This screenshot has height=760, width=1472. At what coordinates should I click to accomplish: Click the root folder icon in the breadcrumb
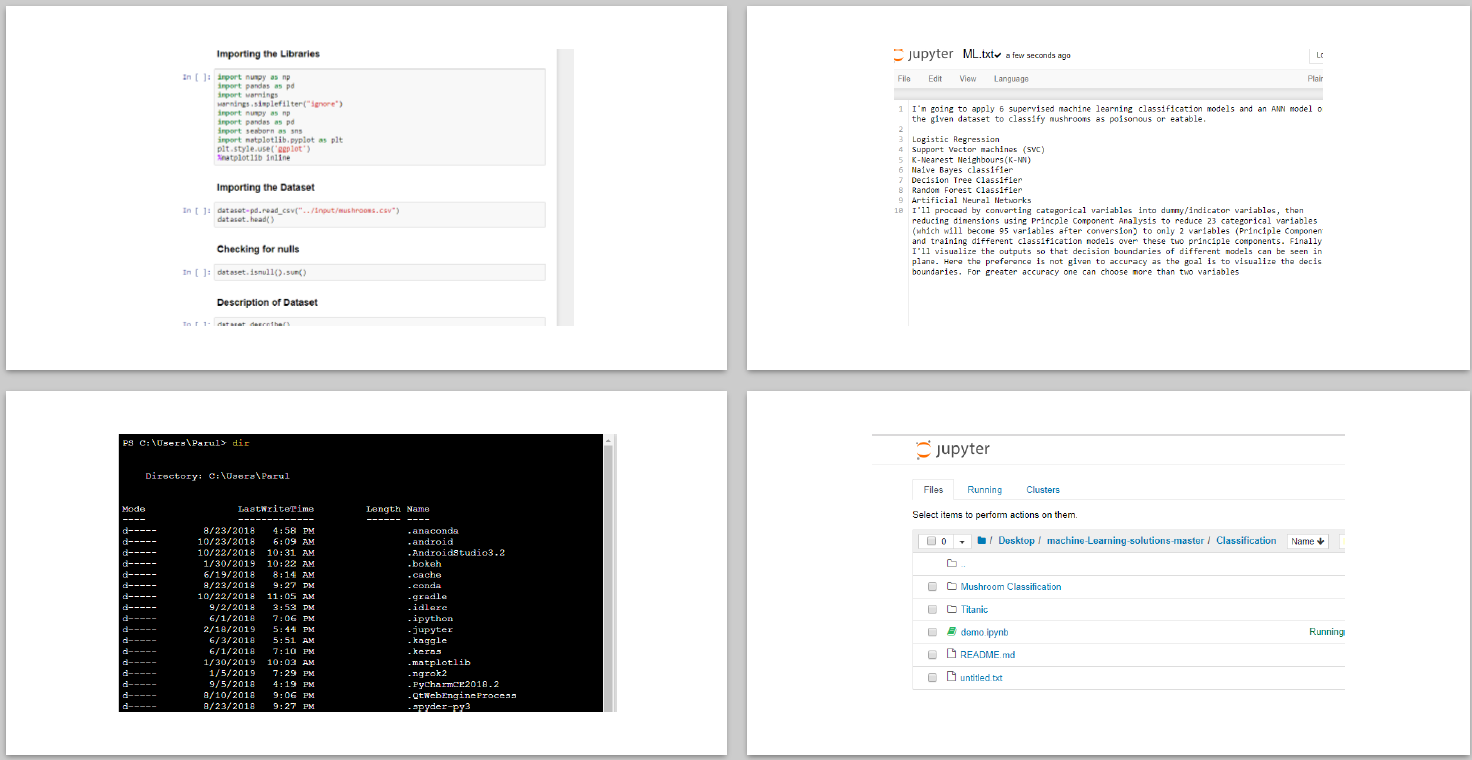point(982,541)
